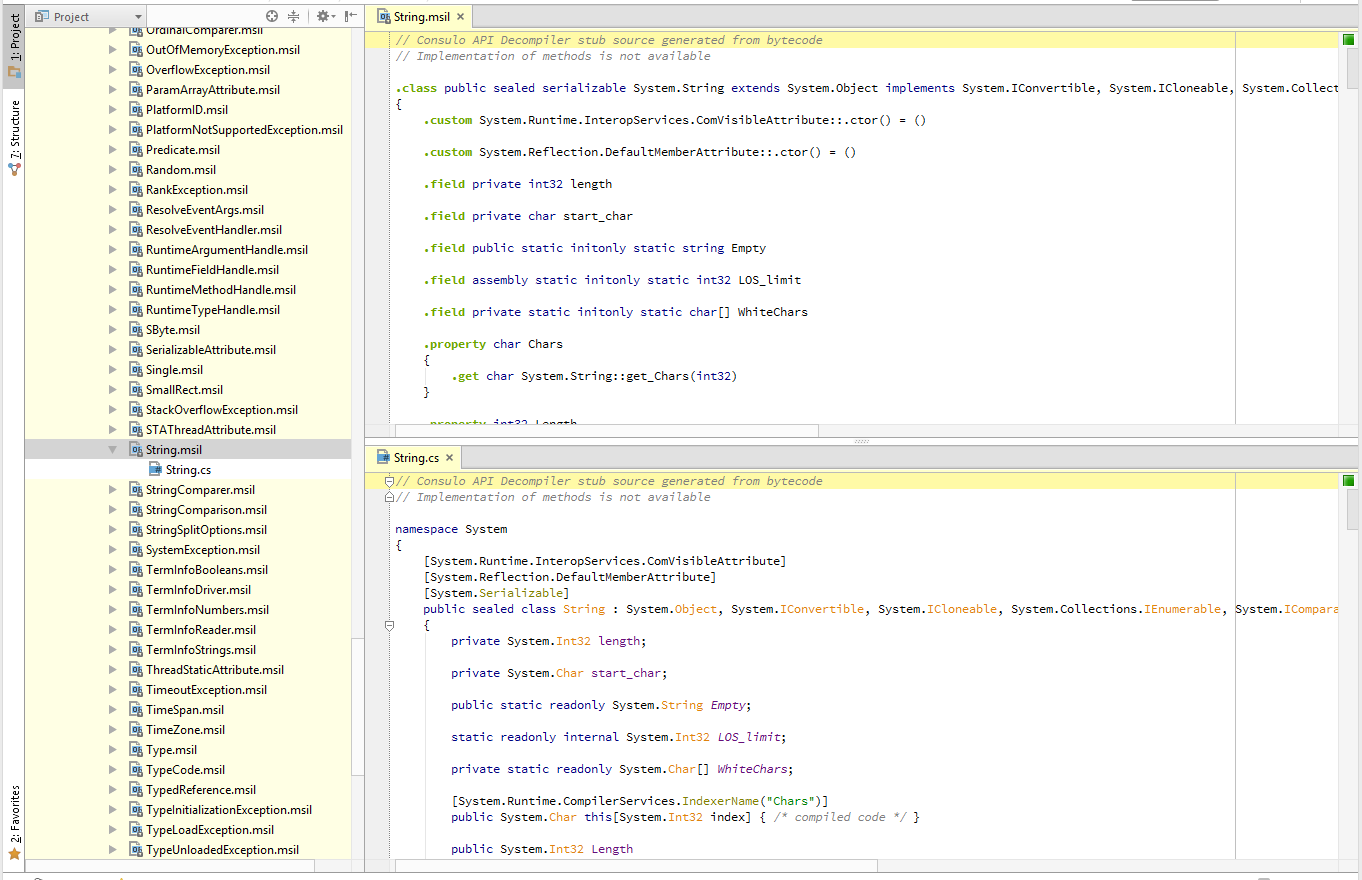Collapse the comment fold in String.cs
Viewport: 1362px width, 880px height.
coord(390,481)
